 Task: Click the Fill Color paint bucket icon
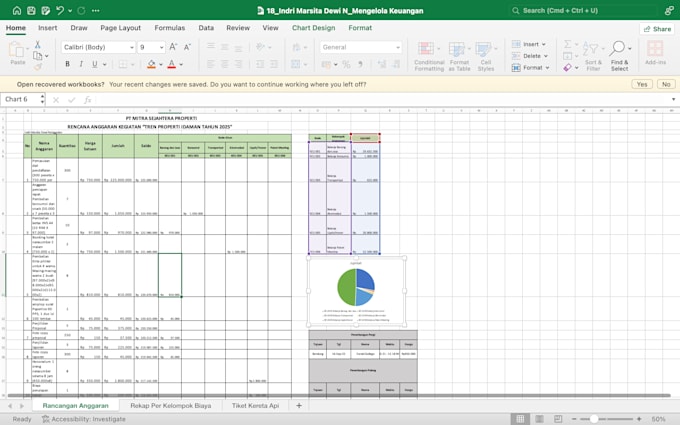coord(151,64)
